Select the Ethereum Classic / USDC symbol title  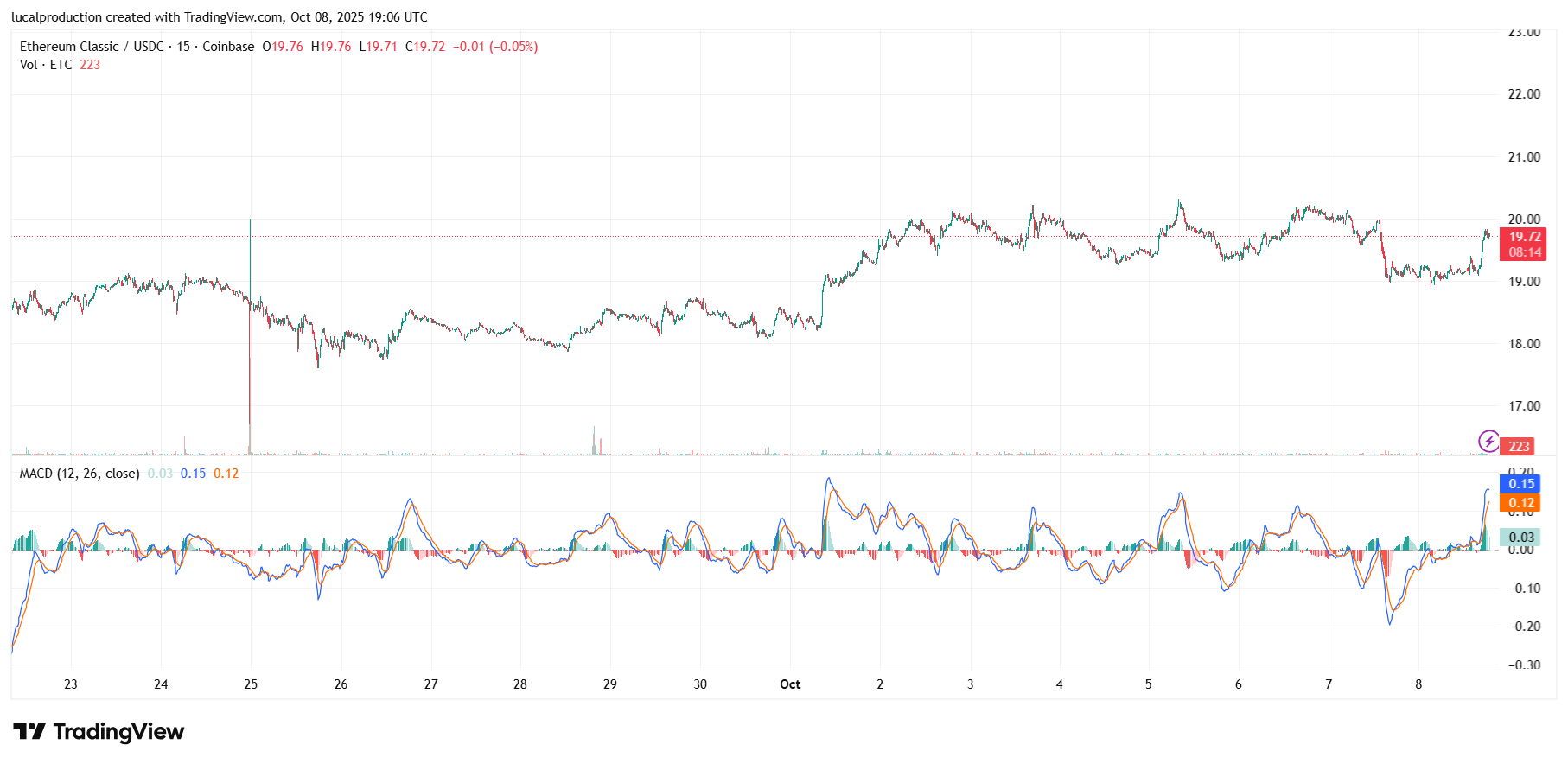[92, 47]
